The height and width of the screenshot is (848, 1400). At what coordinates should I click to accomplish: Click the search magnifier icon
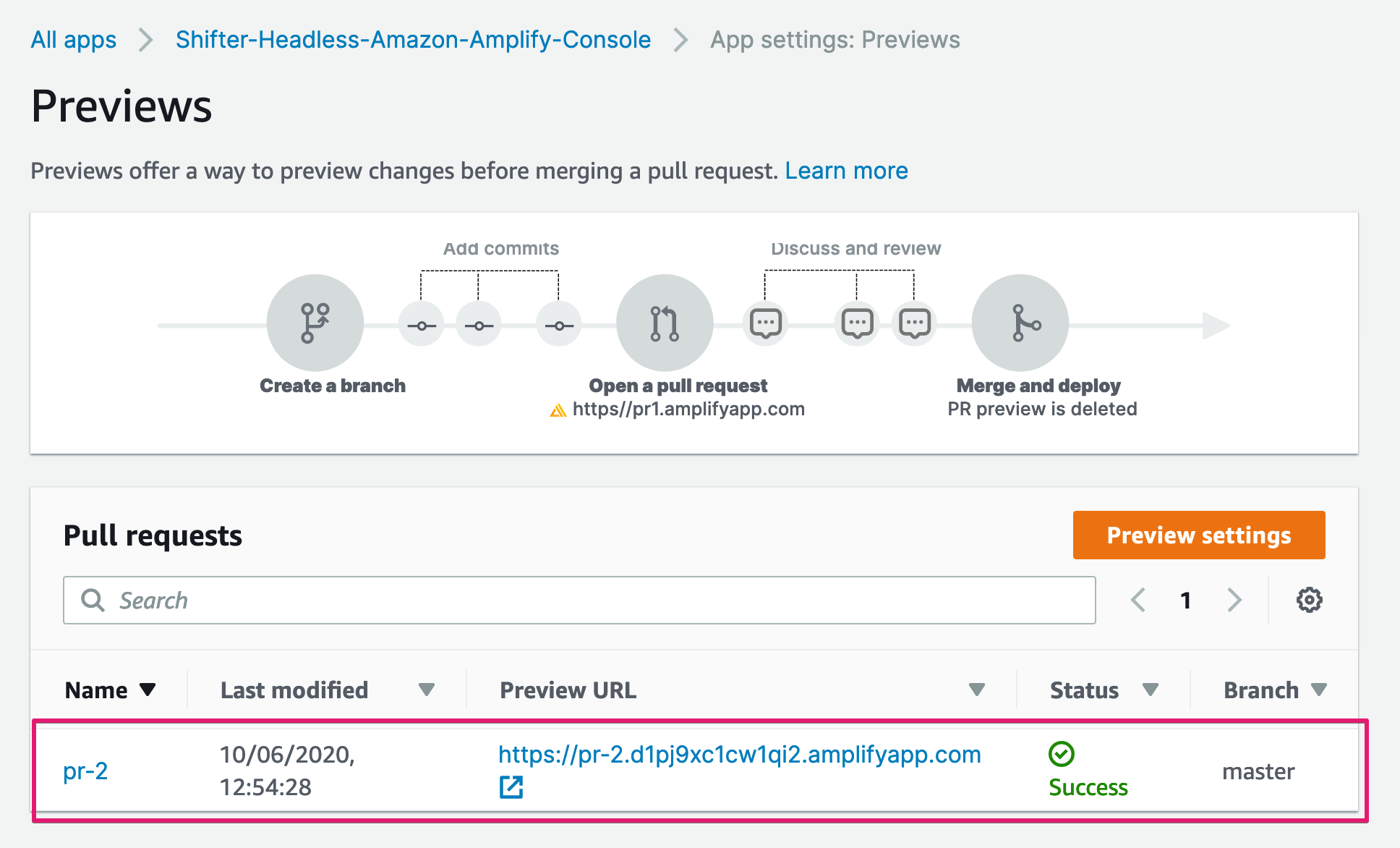coord(93,600)
